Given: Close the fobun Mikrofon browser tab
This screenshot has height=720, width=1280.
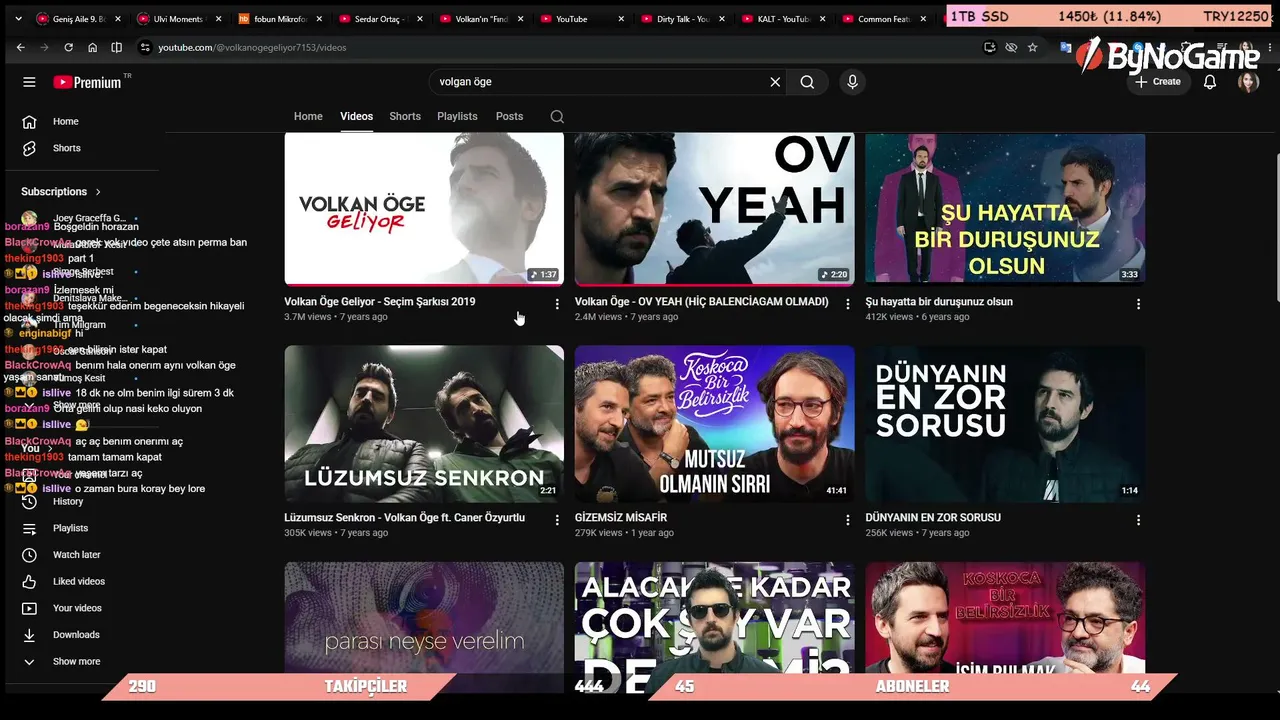Looking at the screenshot, I should point(319,19).
